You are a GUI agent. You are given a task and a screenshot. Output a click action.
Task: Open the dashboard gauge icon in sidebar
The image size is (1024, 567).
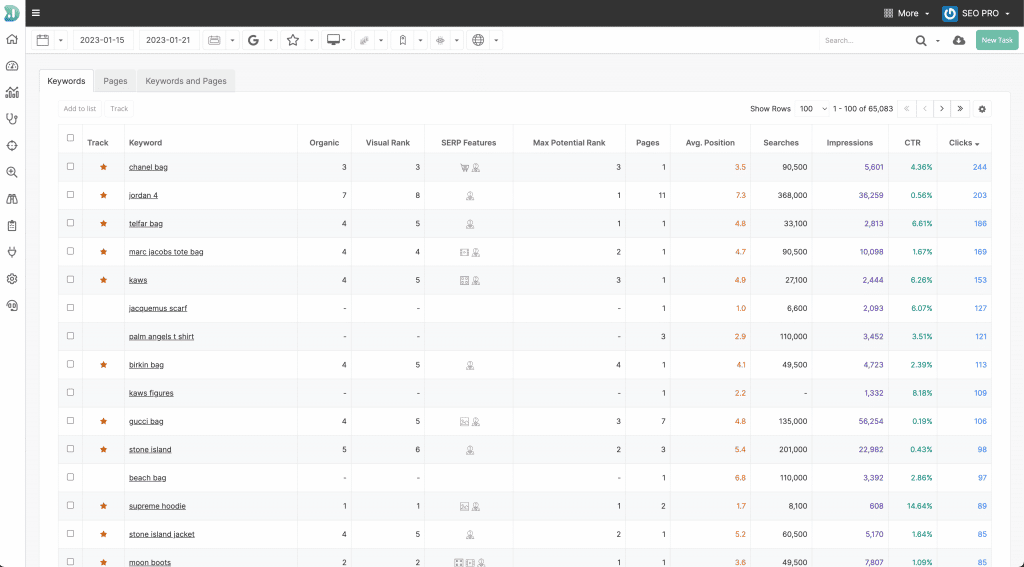pos(12,66)
